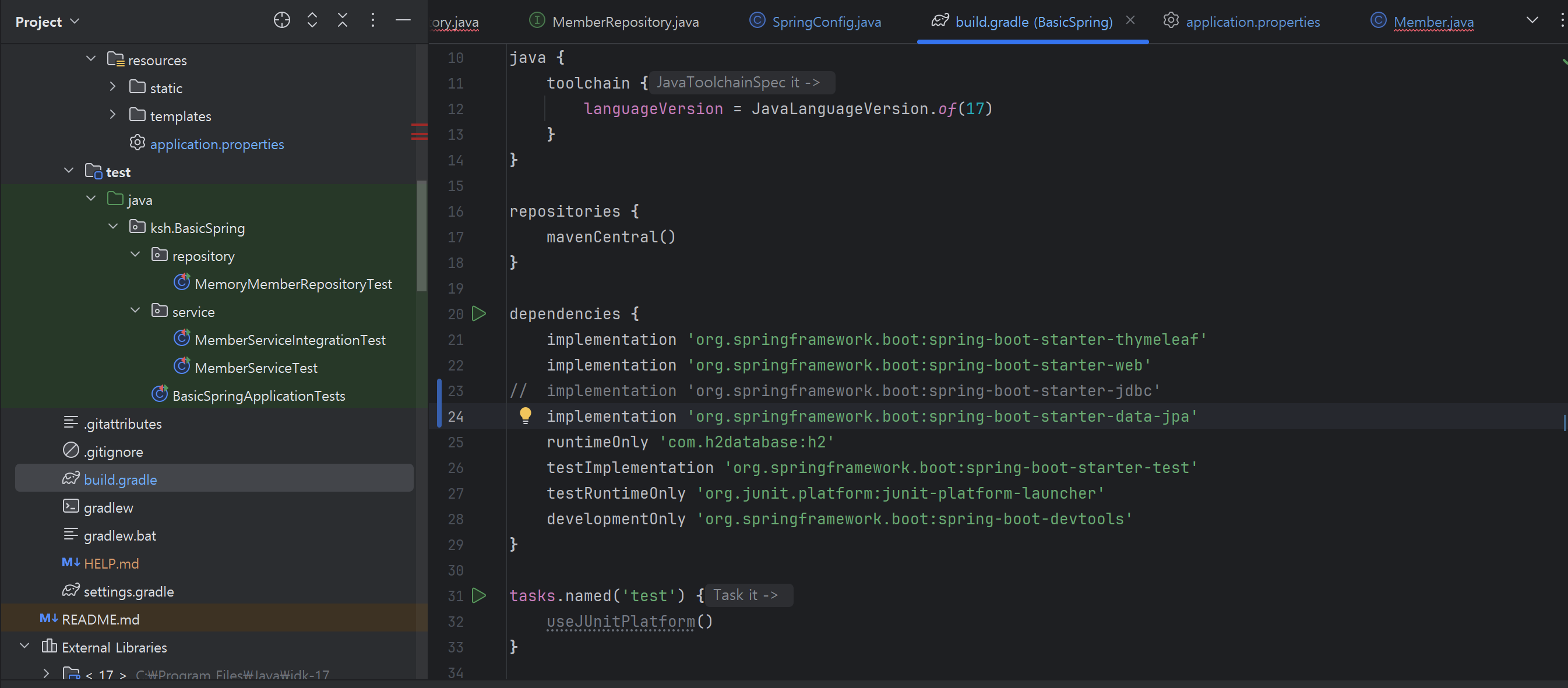Screen dimensions: 1568x688
Task: Click the Expand All icon in Project panel
Action: click(x=312, y=21)
